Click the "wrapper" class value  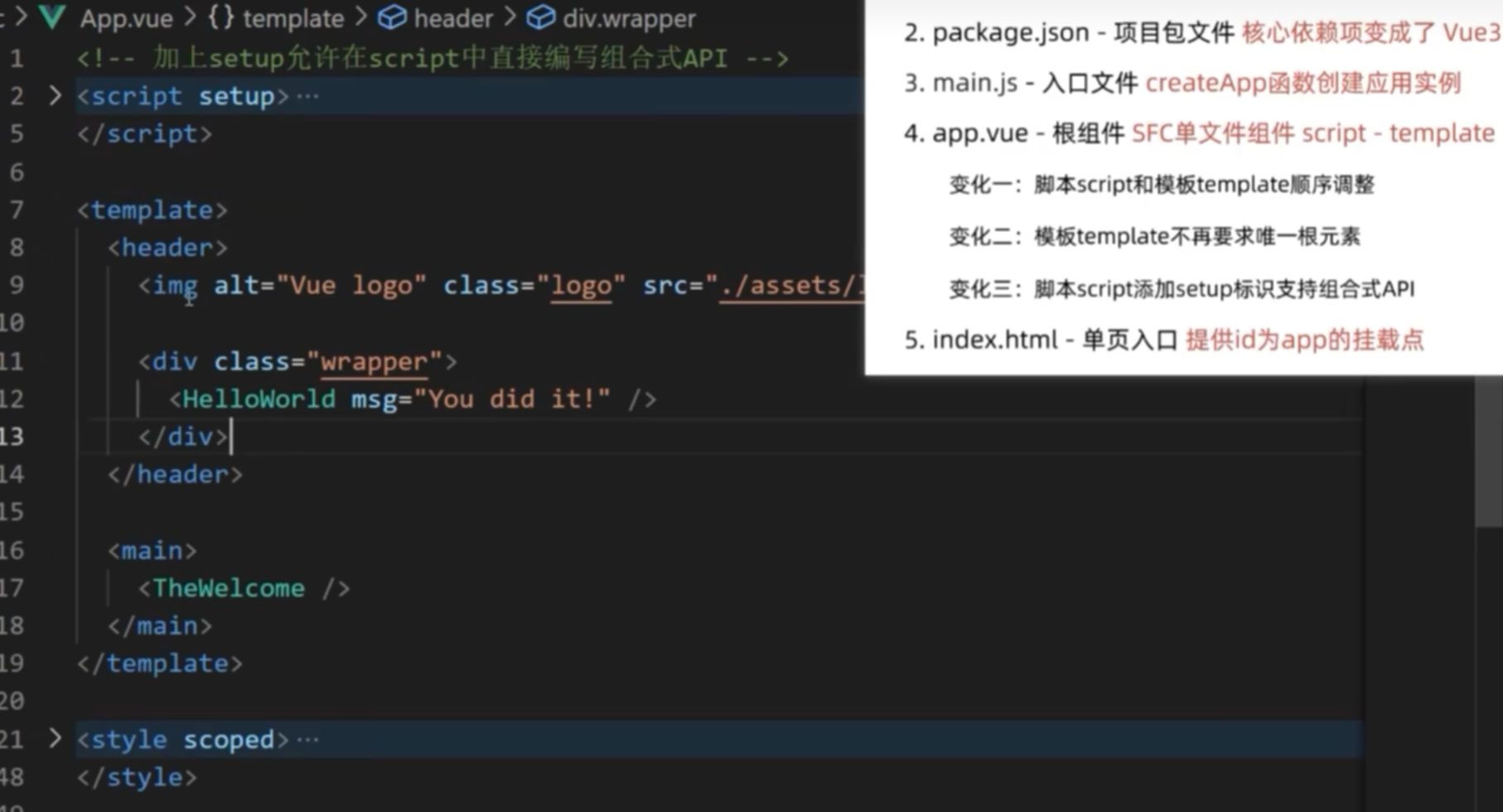tap(375, 362)
